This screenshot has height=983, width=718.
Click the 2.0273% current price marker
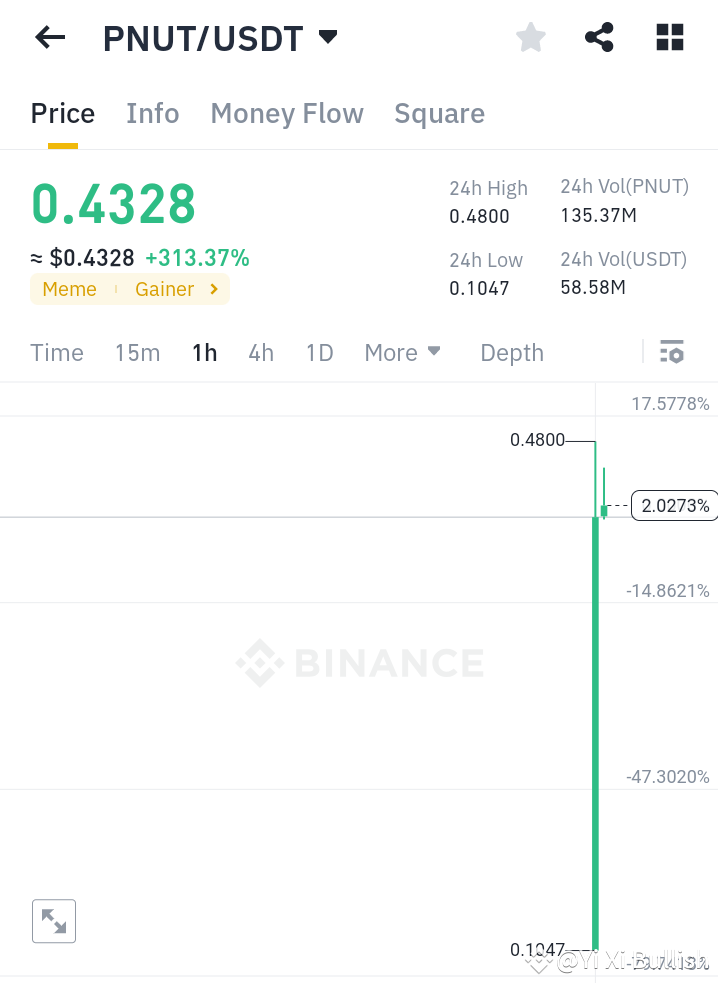(674, 506)
